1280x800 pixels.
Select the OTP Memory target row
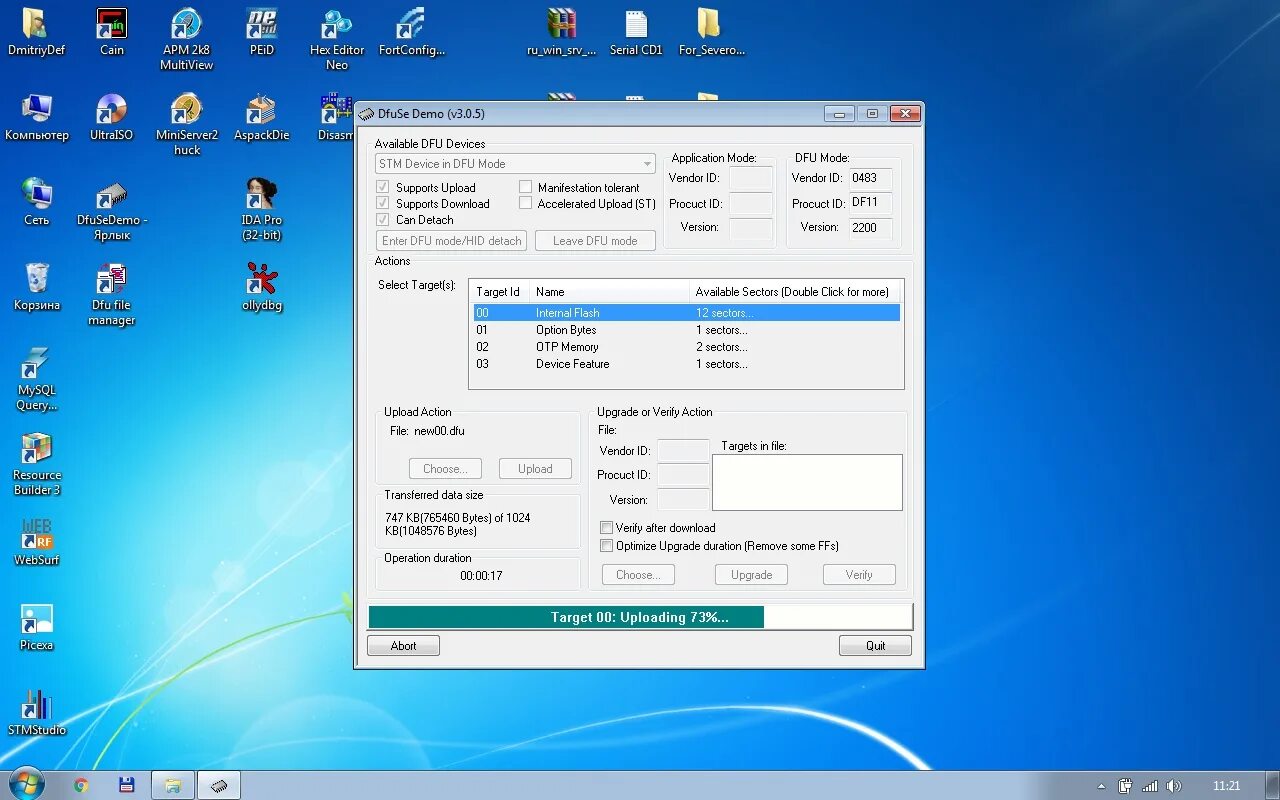tap(686, 347)
